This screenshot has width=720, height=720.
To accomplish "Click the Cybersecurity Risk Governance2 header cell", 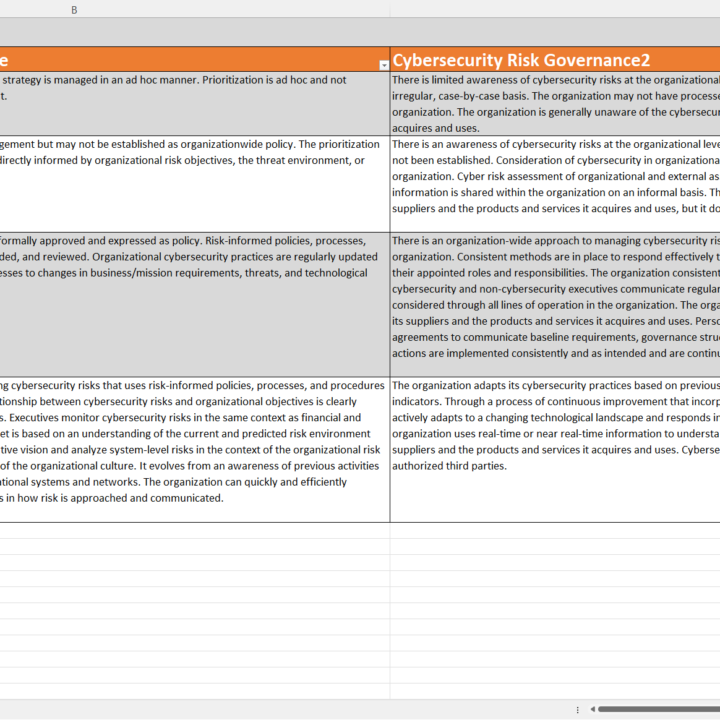I will point(555,60).
